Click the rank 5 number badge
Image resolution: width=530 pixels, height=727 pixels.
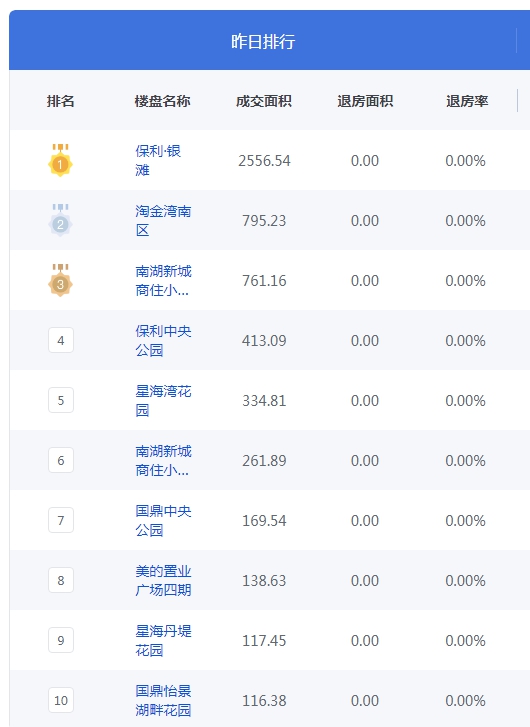click(x=61, y=400)
